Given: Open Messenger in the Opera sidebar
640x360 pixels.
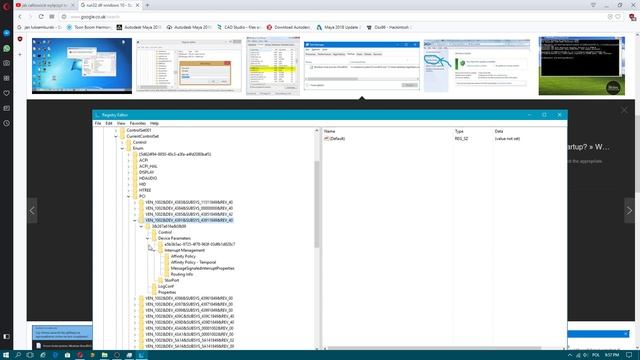Looking at the screenshot, I should point(7,33).
